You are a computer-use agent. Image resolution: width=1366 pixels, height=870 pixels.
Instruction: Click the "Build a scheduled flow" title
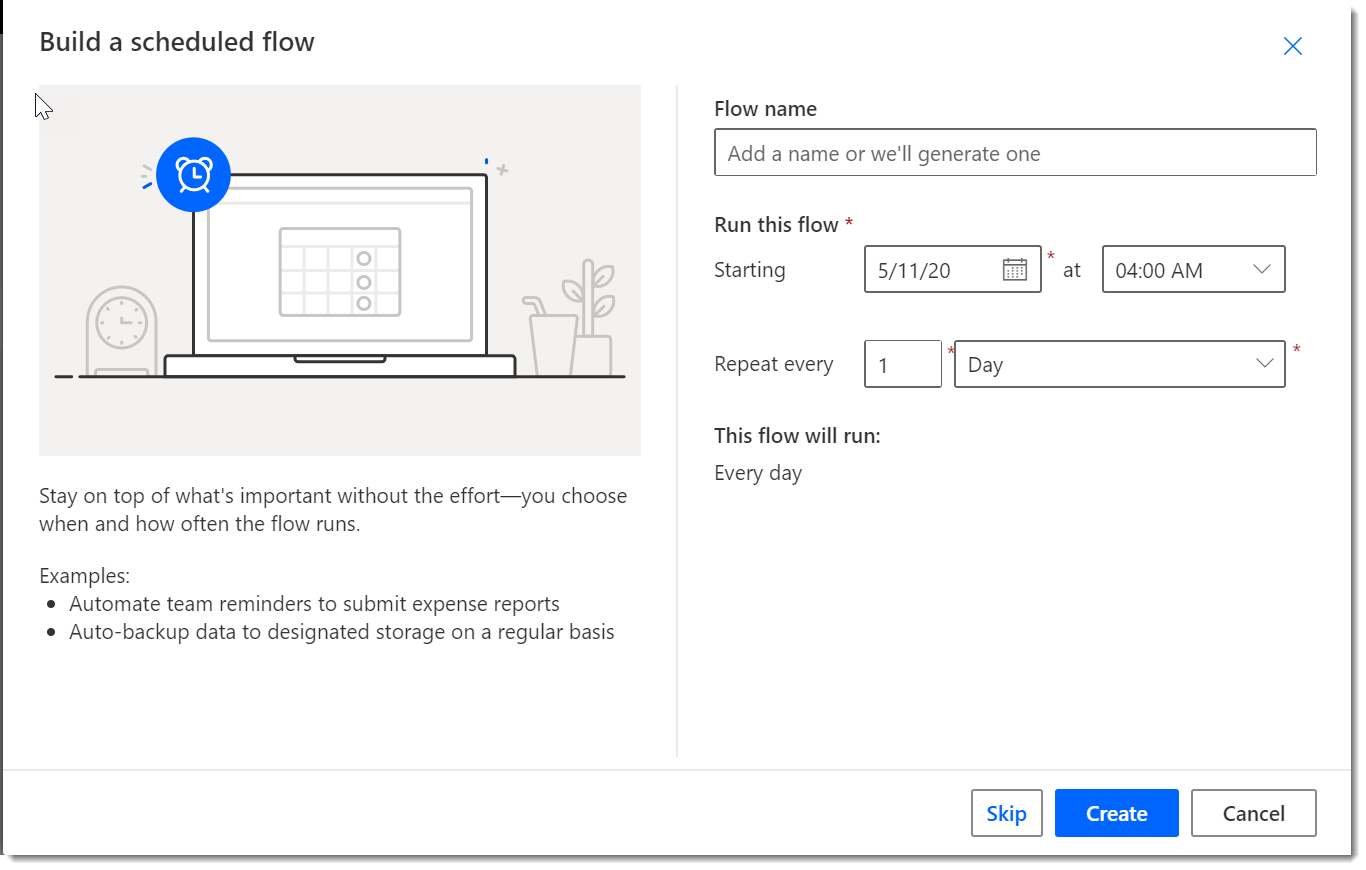(x=177, y=42)
